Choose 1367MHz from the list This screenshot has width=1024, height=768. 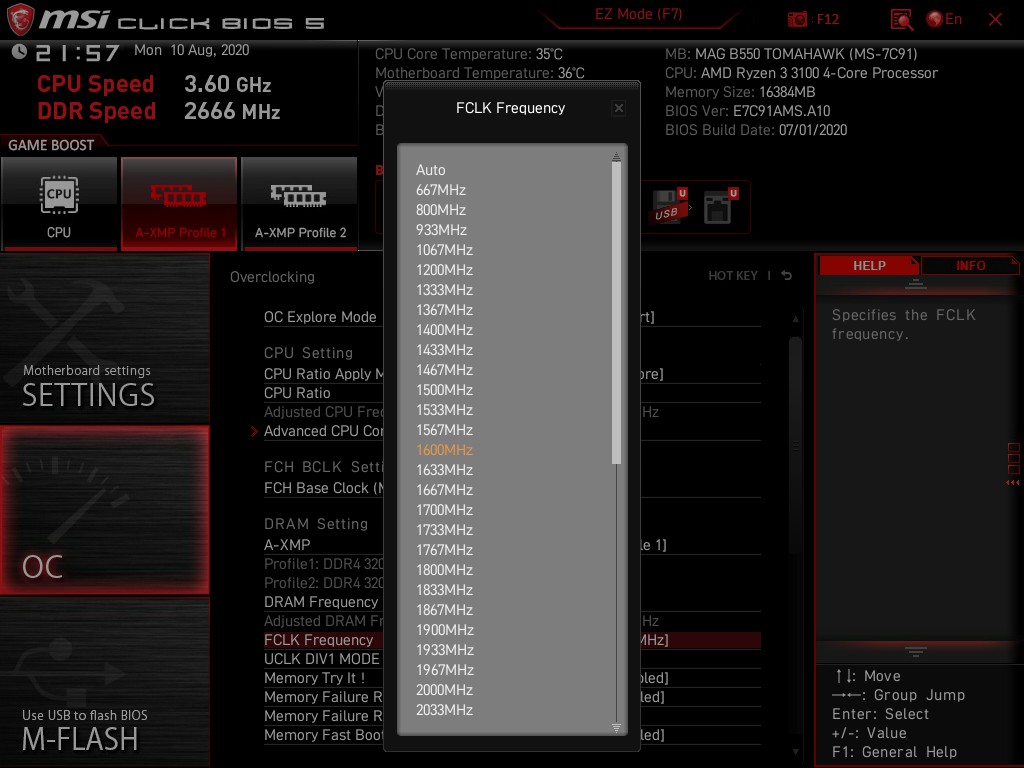pos(444,310)
